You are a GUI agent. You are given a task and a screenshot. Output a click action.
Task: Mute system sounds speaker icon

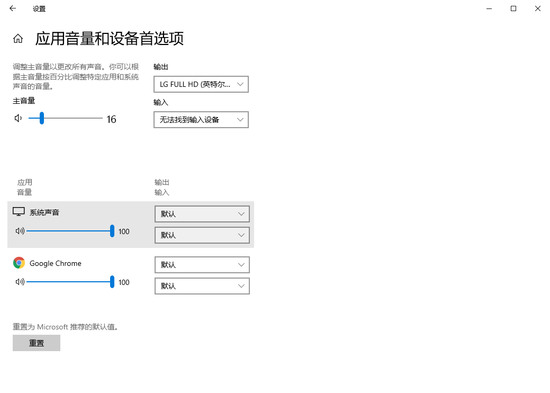20,231
